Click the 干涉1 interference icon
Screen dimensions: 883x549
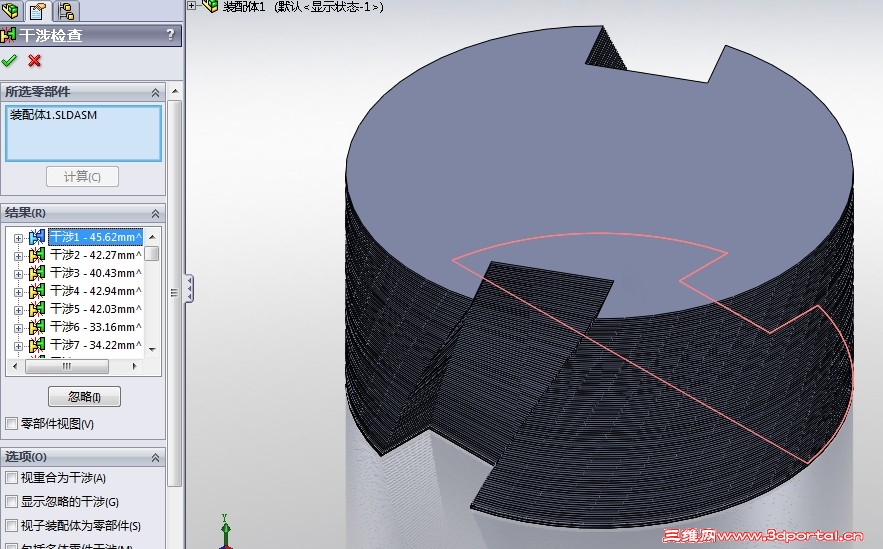pyautogui.click(x=37, y=237)
